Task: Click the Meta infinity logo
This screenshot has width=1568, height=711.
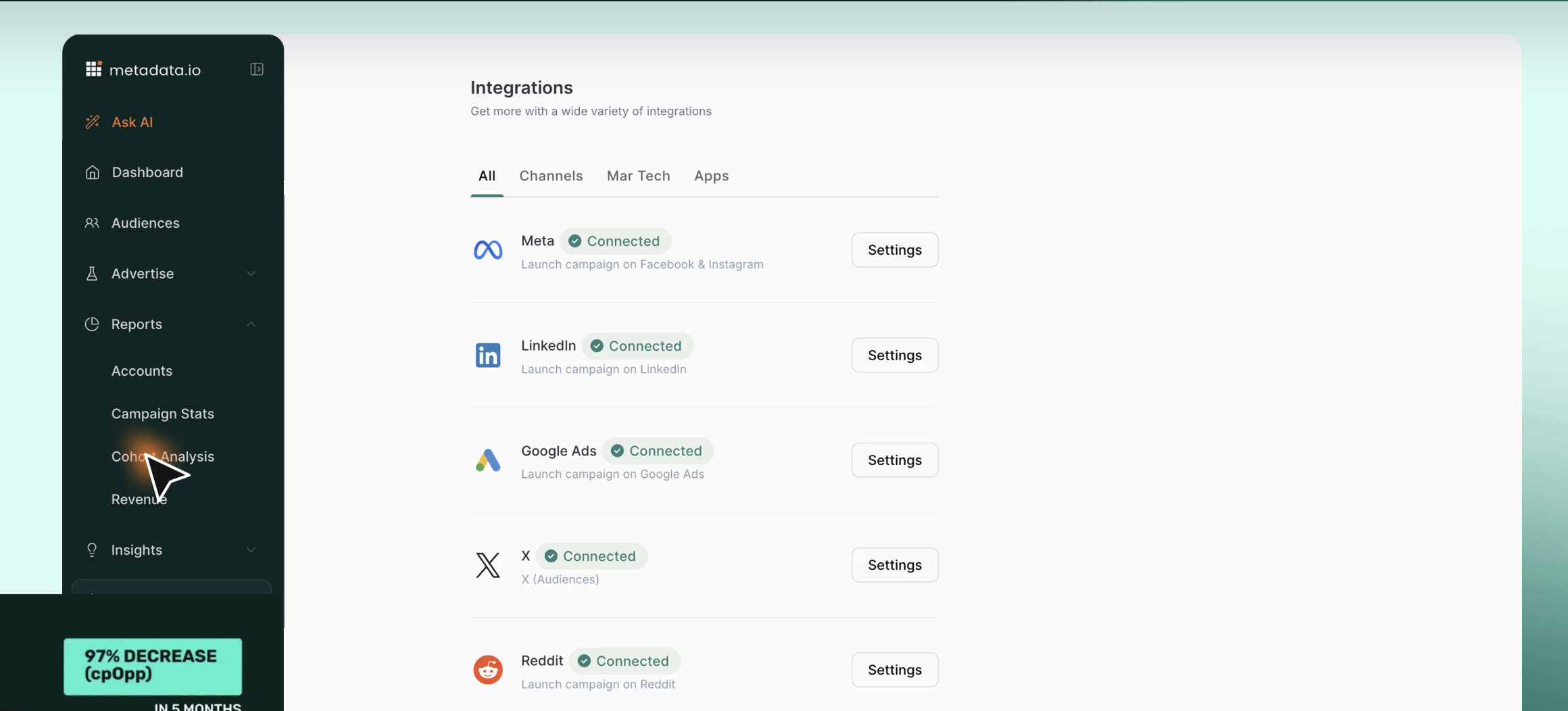Action: pyautogui.click(x=488, y=249)
